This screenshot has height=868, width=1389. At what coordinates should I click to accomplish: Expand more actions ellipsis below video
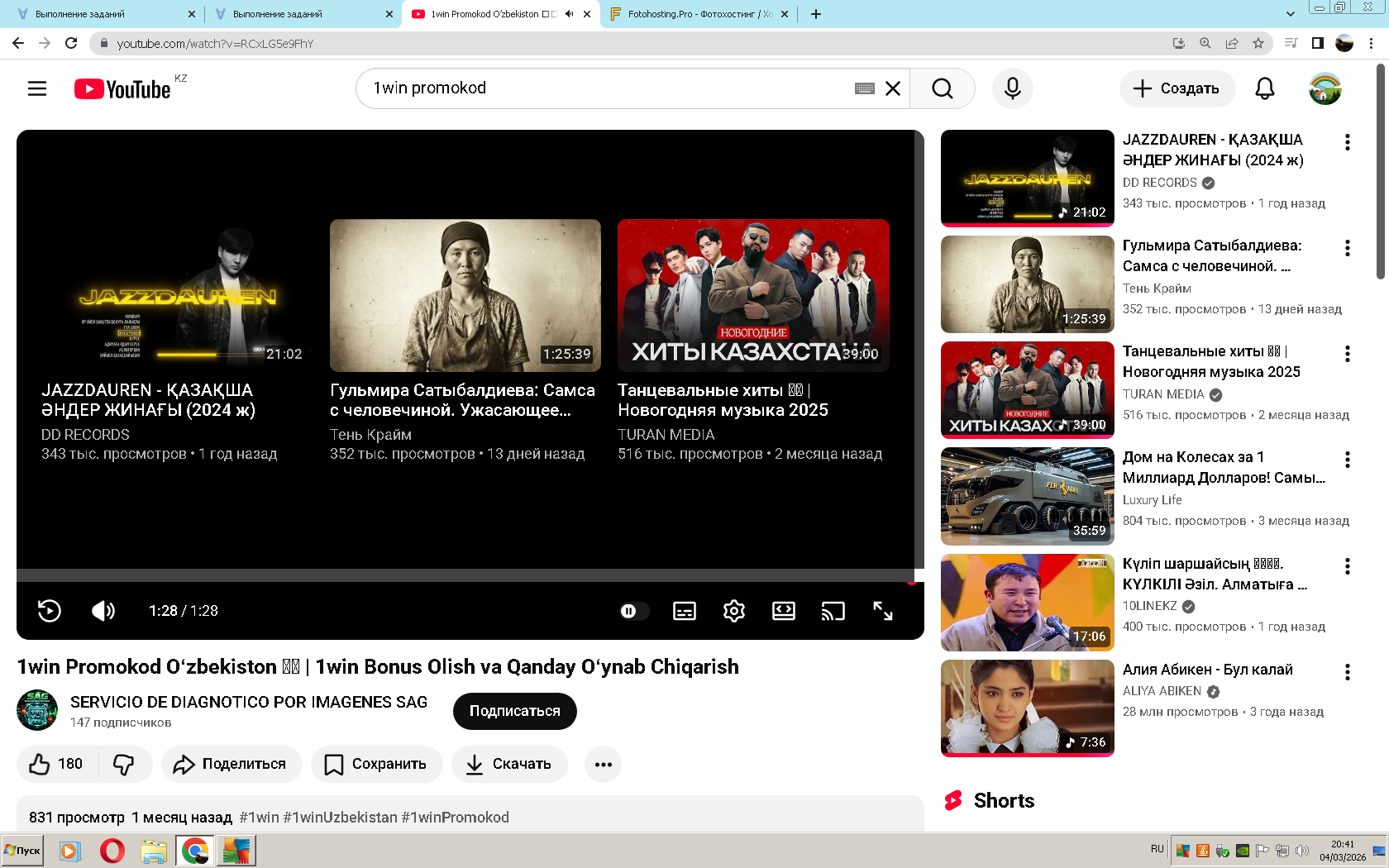point(603,764)
